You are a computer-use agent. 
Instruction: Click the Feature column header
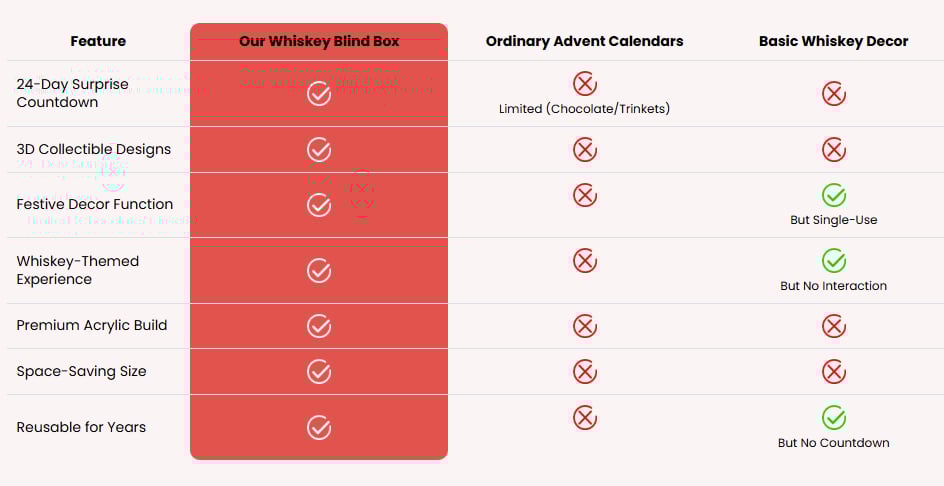(98, 41)
